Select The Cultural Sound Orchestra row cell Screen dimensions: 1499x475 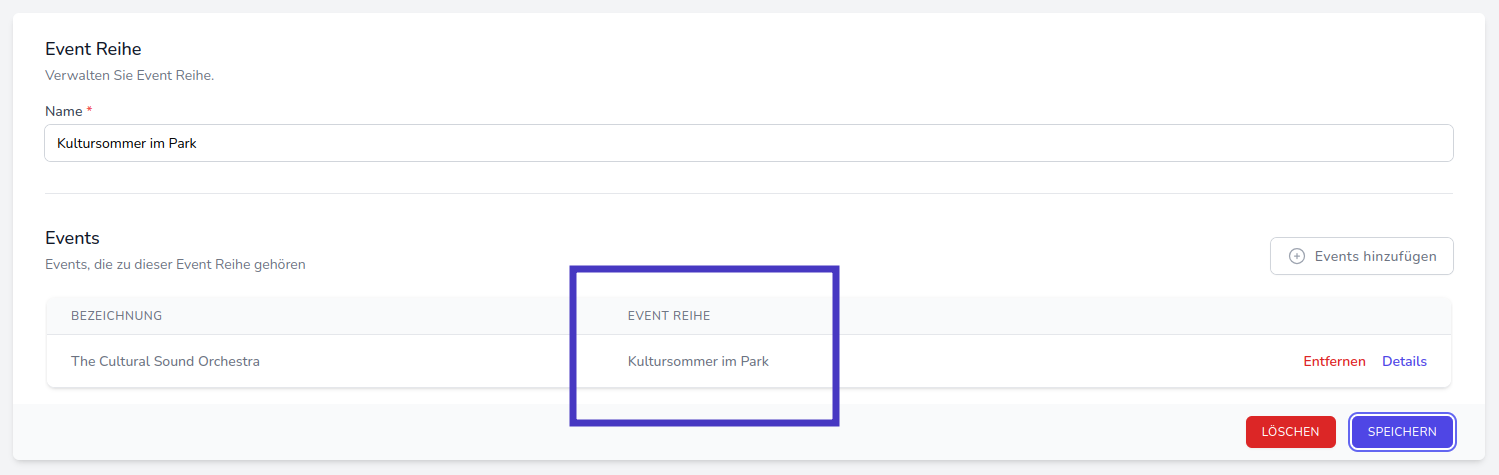click(x=165, y=361)
